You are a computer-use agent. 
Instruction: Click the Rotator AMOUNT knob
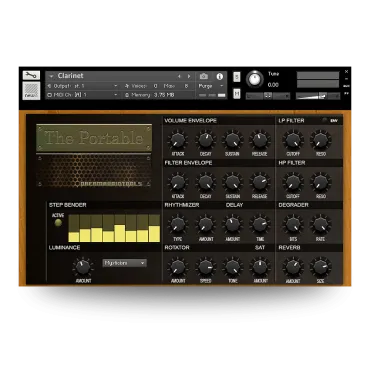point(178,267)
